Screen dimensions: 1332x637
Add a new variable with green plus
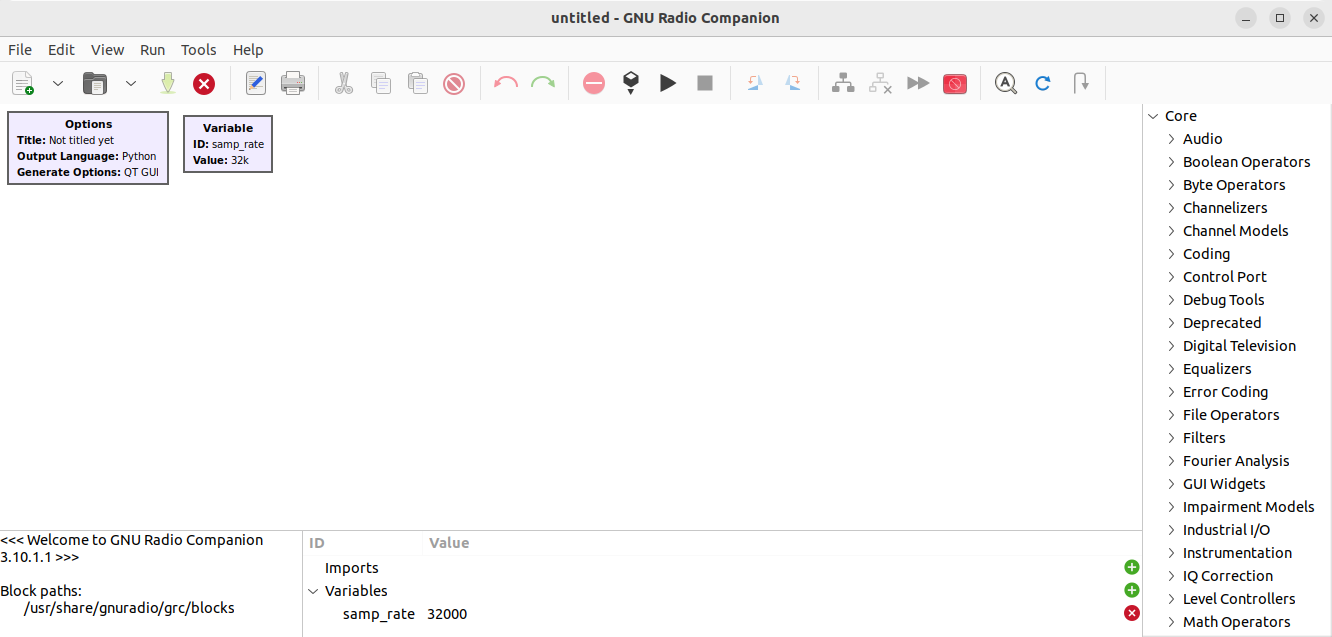coord(1132,591)
